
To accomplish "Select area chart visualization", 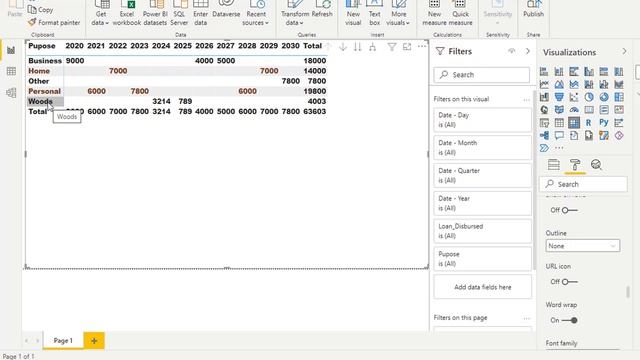I will pyautogui.click(x=559, y=84).
